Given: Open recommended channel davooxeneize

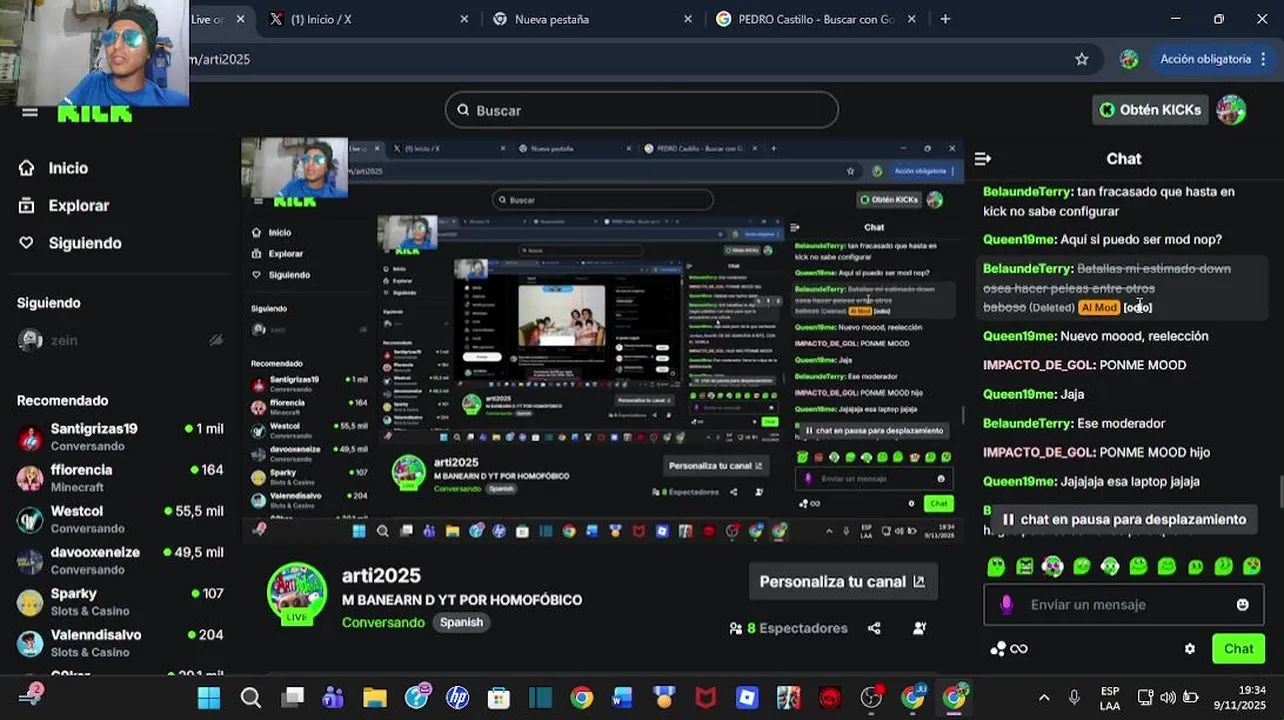Looking at the screenshot, I should pos(120,560).
